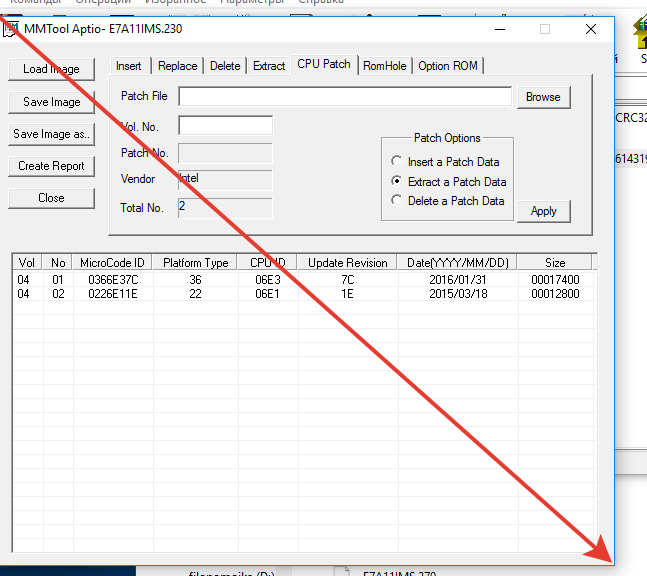Click platform type cell 22

click(195, 294)
